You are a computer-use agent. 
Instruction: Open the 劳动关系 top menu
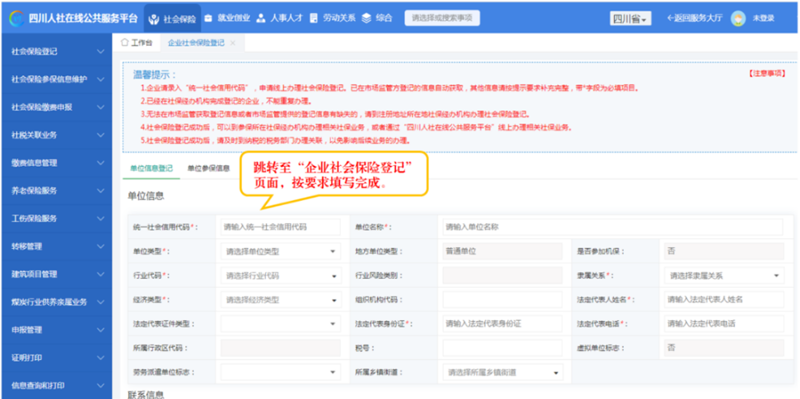pos(332,18)
